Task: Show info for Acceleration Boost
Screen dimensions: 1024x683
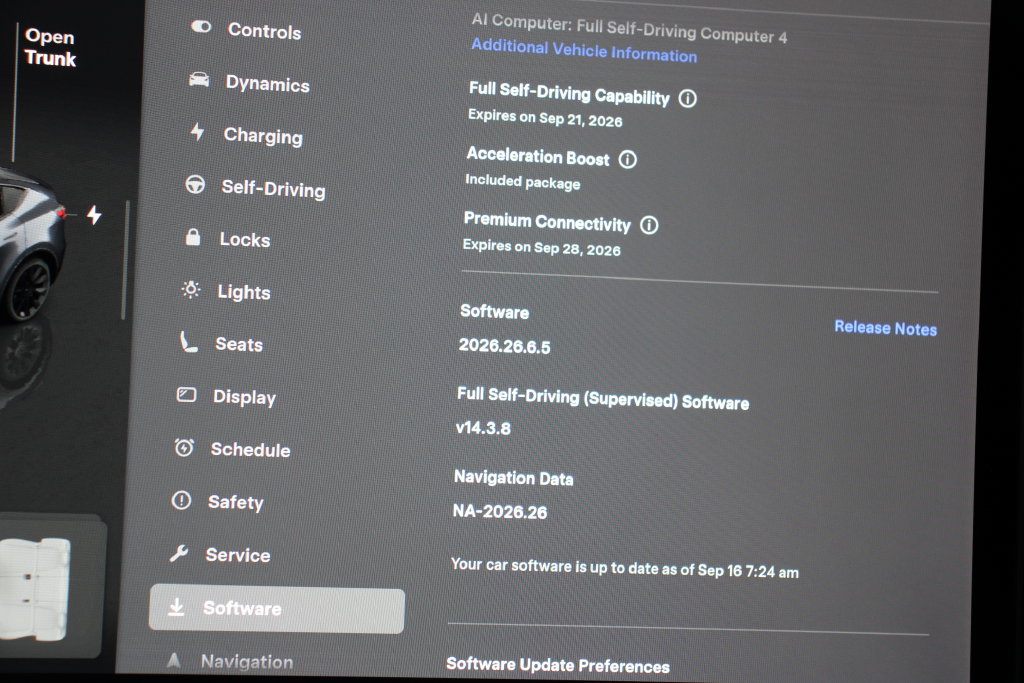Action: click(628, 159)
